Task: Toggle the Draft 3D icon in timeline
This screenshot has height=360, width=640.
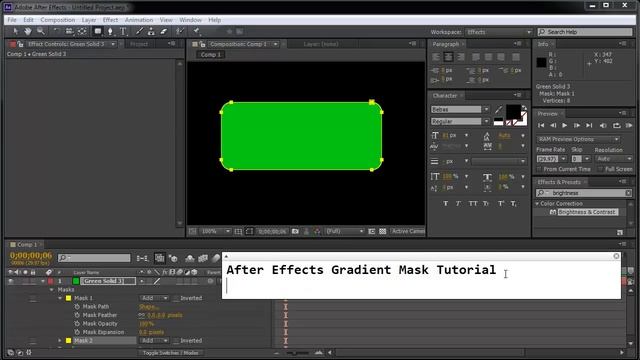Action: click(173, 258)
